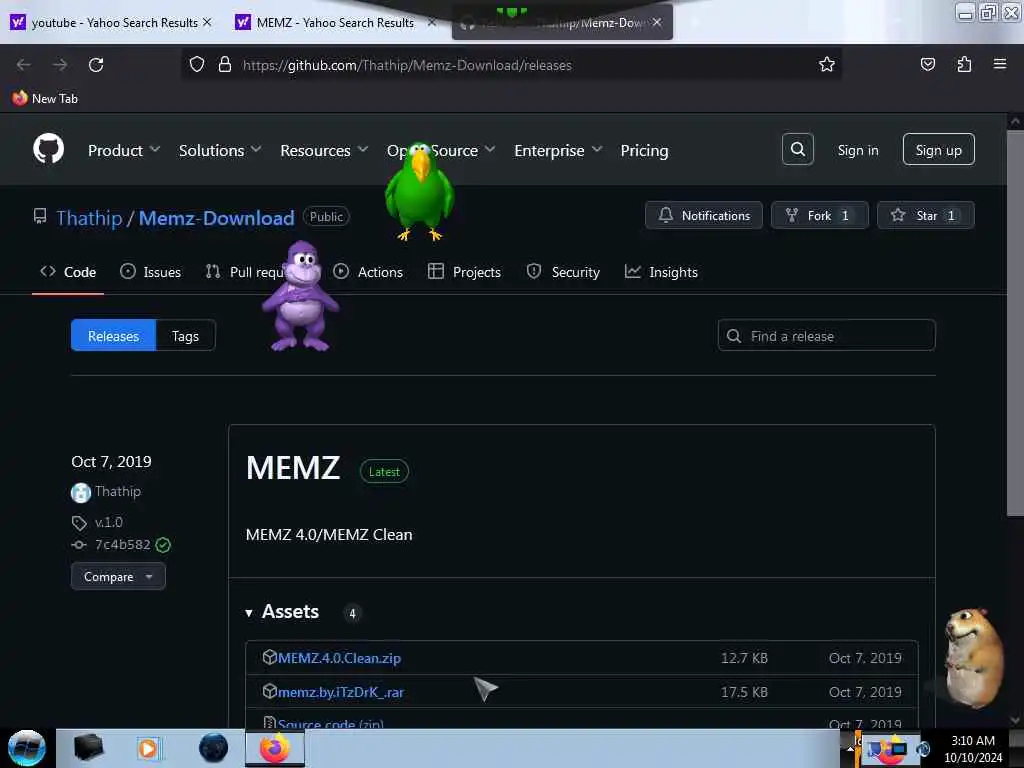Open the Issues repository tab

[151, 272]
